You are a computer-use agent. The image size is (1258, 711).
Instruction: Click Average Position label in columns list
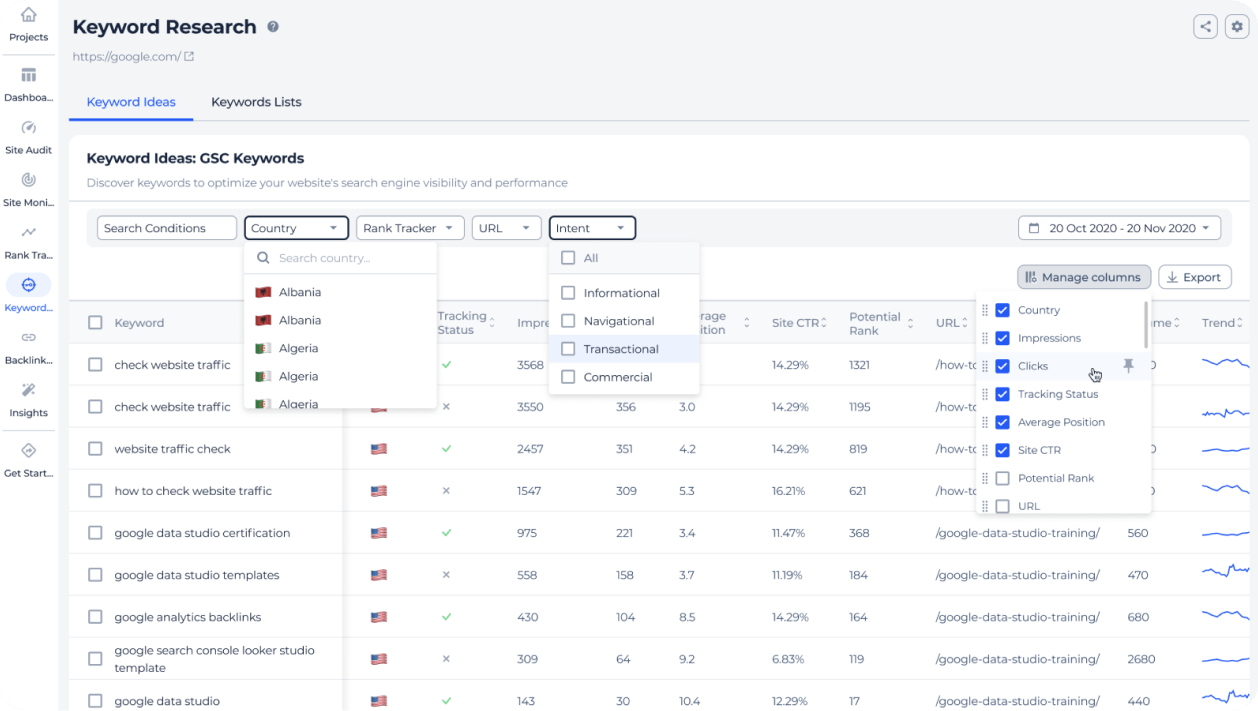point(1061,422)
